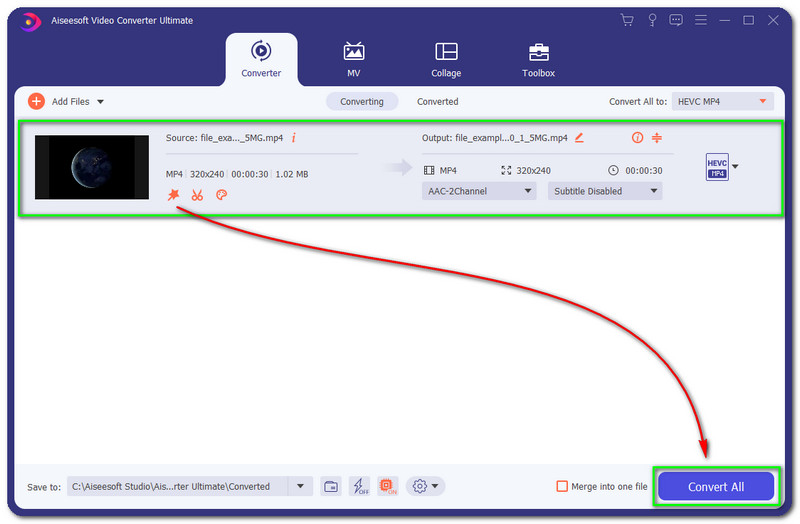Click the source file info icon
This screenshot has width=800, height=524.
point(293,138)
